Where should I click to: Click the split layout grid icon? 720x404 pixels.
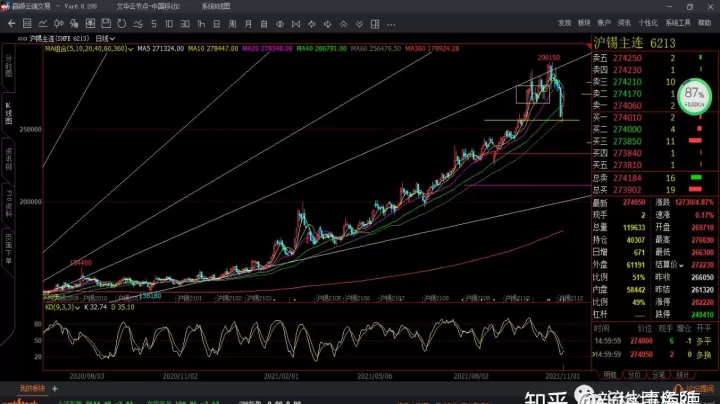click(375, 24)
